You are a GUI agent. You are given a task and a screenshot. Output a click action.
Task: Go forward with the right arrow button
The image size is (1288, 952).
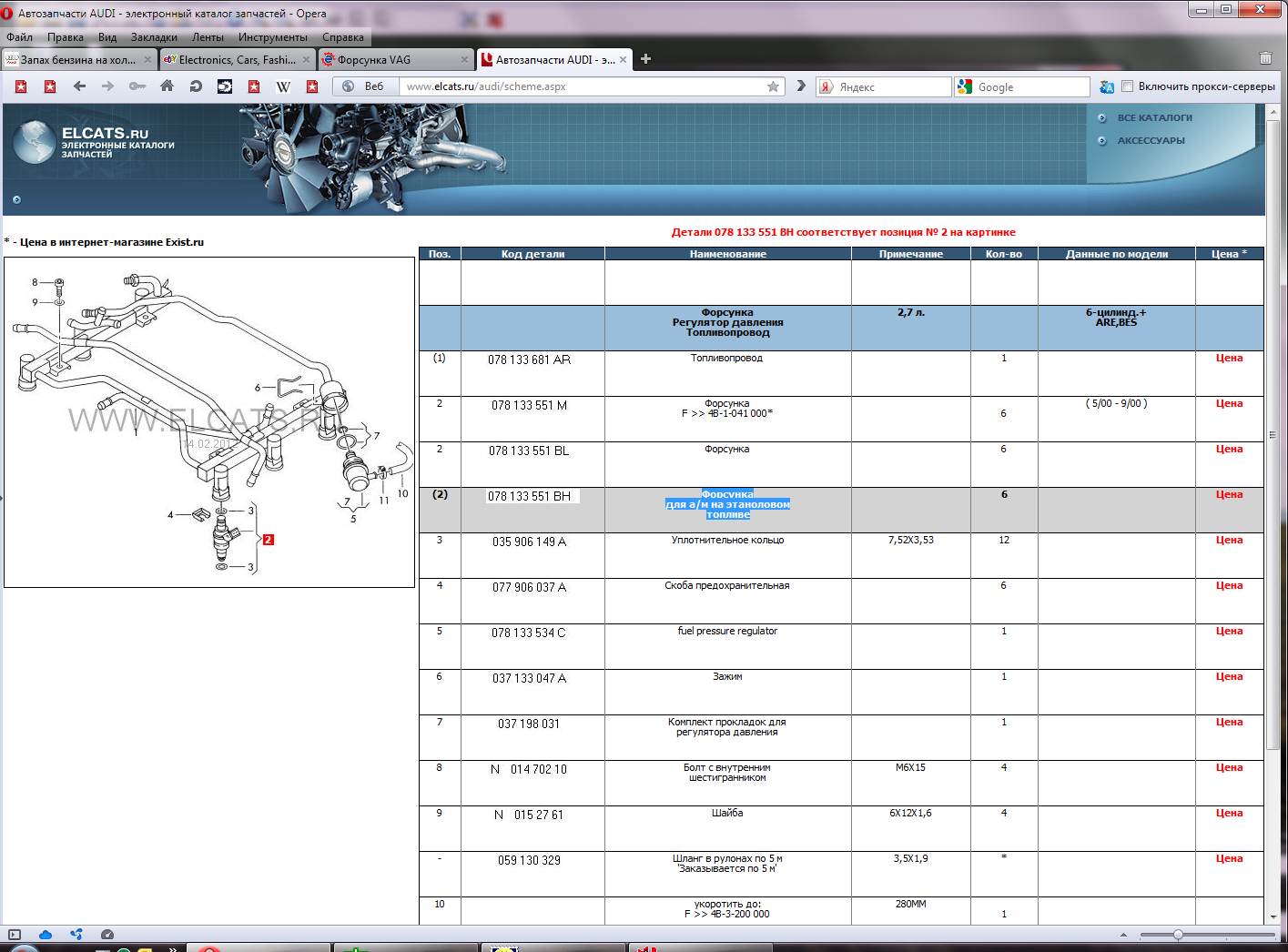point(108,86)
